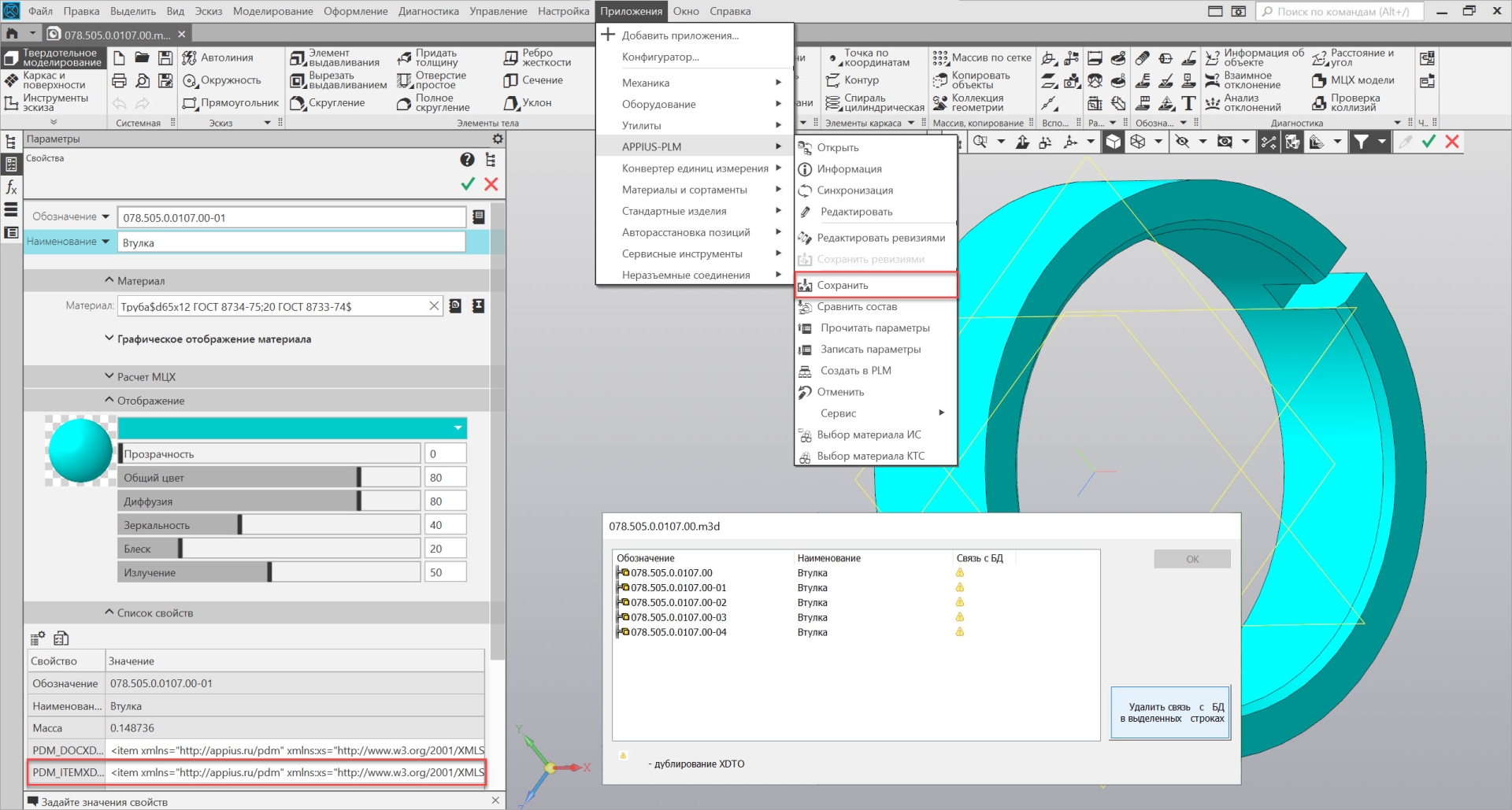Viewport: 1512px width, 810px height.
Task: Open the Твердотельное моделирование toolset
Action: click(53, 57)
